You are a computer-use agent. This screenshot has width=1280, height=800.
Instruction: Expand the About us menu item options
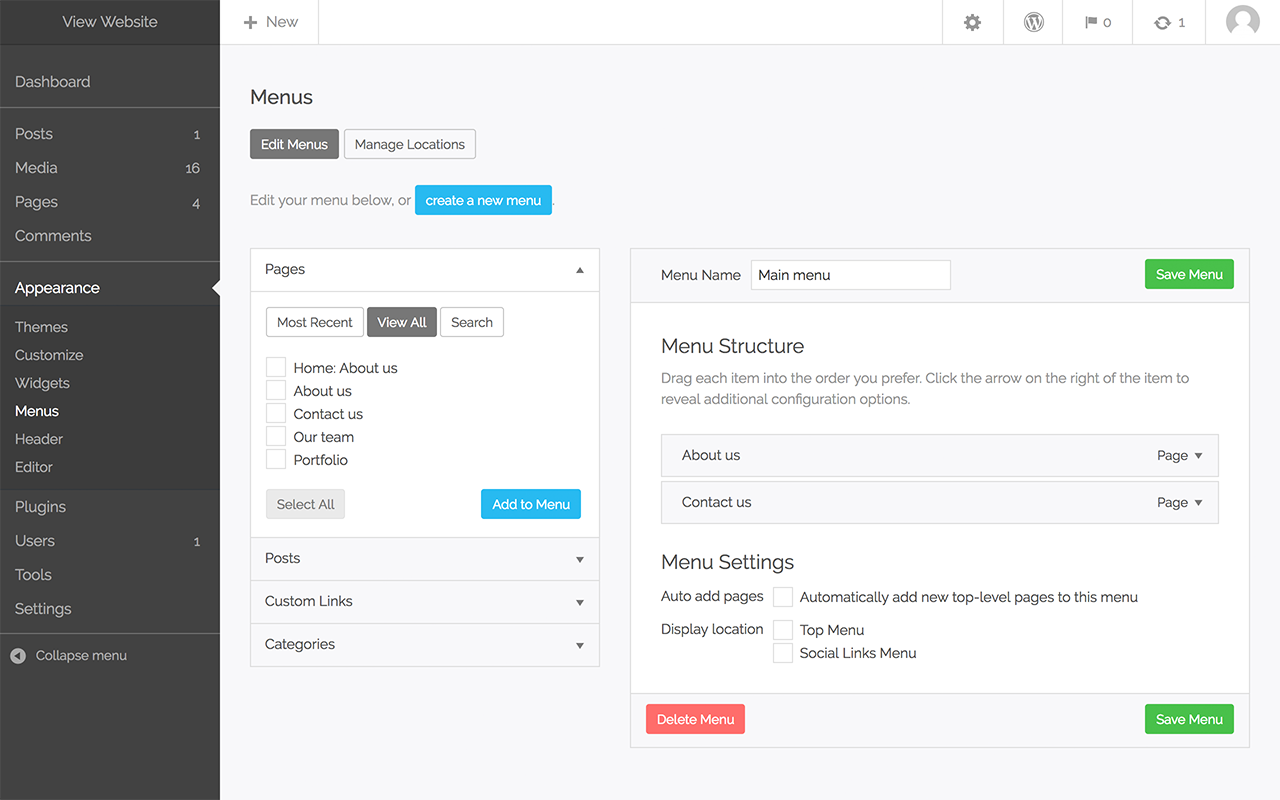click(1198, 456)
